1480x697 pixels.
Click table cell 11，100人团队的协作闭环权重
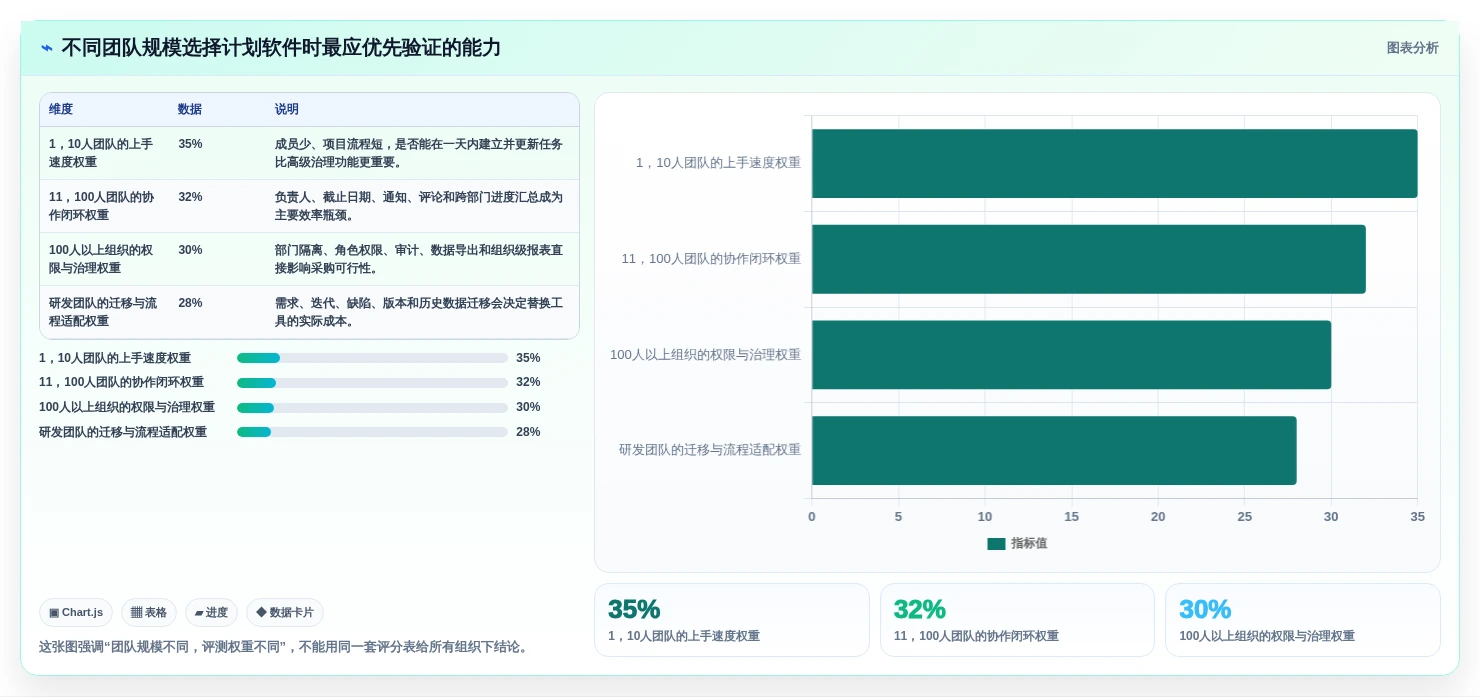[x=103, y=206]
